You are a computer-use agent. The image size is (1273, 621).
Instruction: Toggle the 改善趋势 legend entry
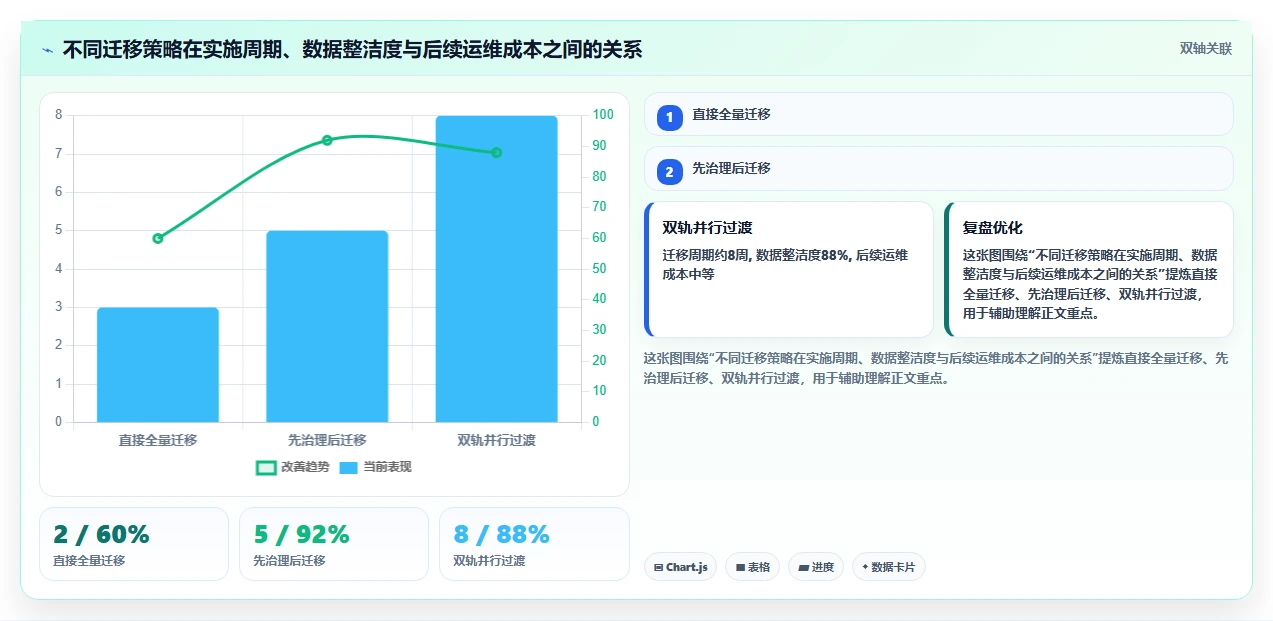(293, 467)
